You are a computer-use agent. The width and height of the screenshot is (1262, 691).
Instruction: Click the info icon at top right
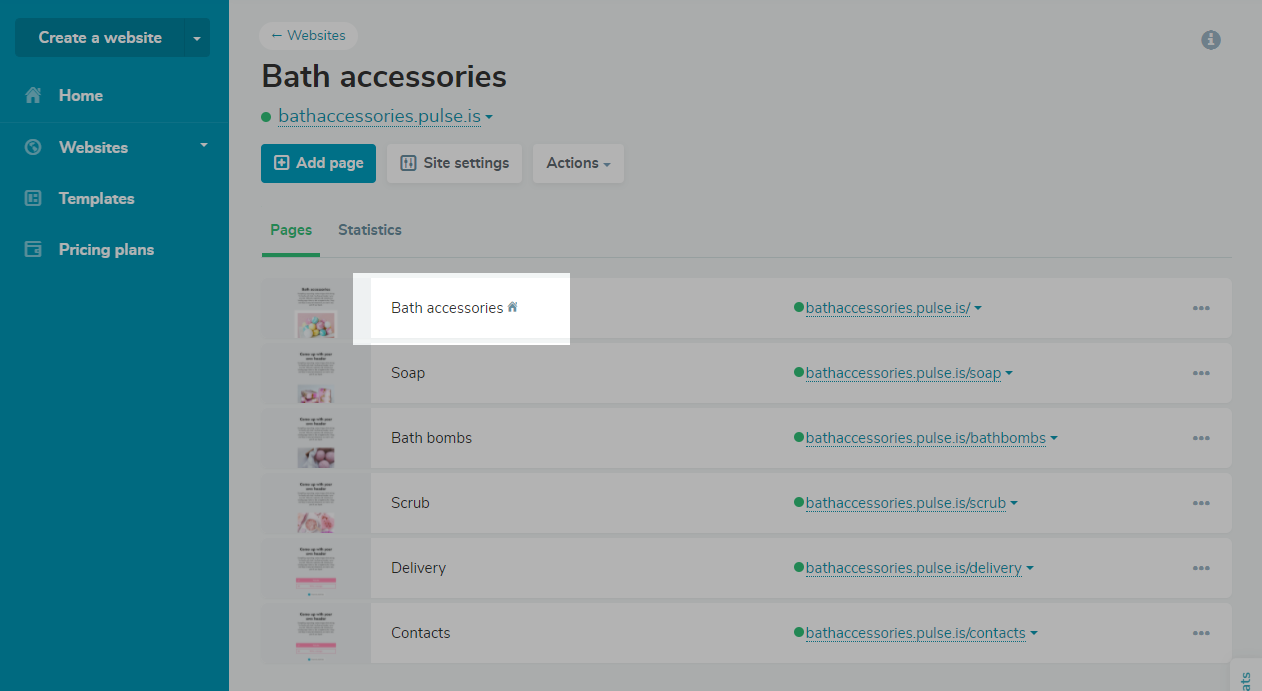click(x=1211, y=40)
